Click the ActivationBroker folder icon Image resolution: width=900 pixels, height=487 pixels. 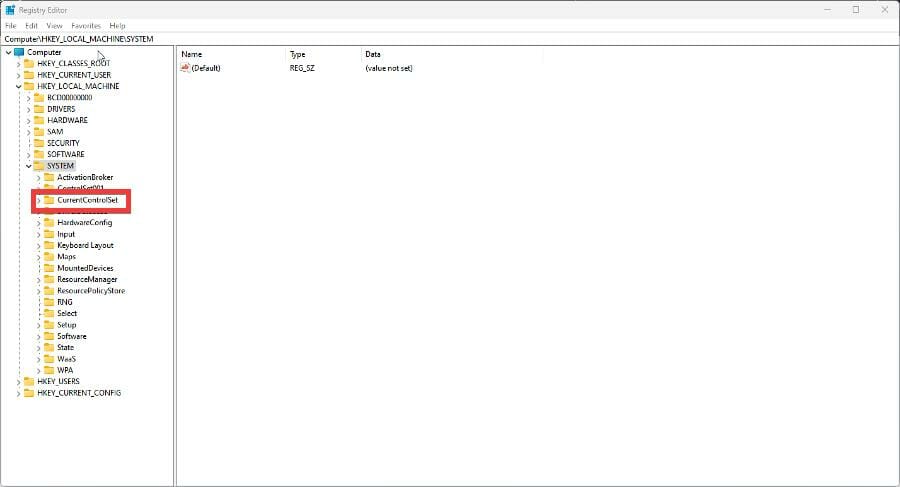(49, 177)
